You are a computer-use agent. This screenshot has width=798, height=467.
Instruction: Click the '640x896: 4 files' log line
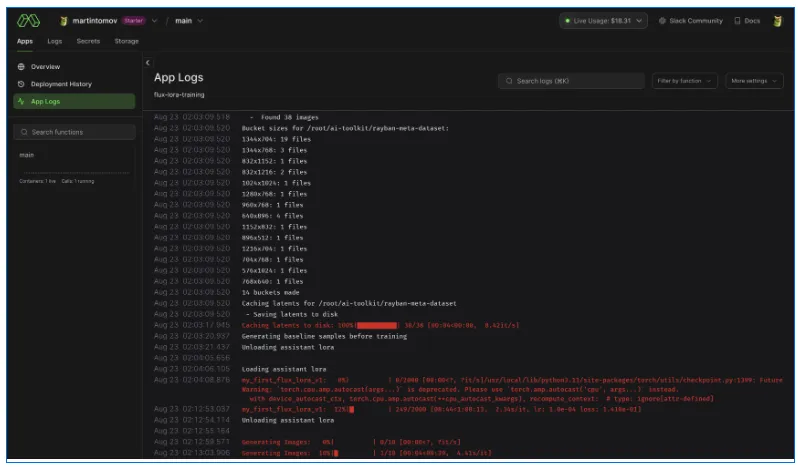(272, 216)
